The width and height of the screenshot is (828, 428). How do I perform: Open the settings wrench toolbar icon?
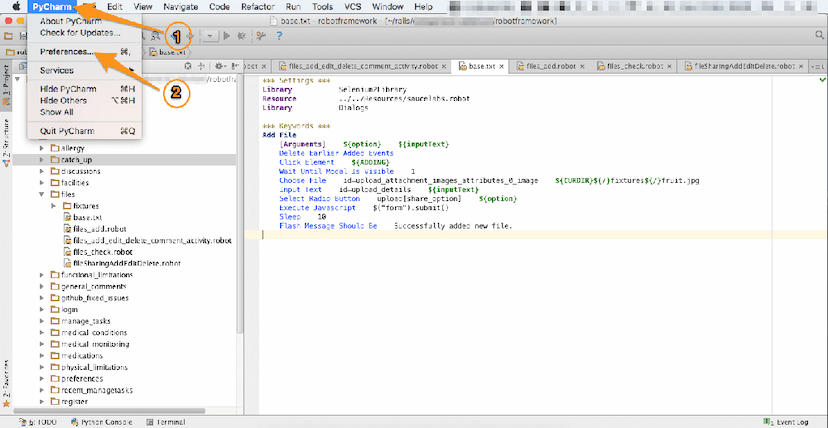tap(261, 36)
